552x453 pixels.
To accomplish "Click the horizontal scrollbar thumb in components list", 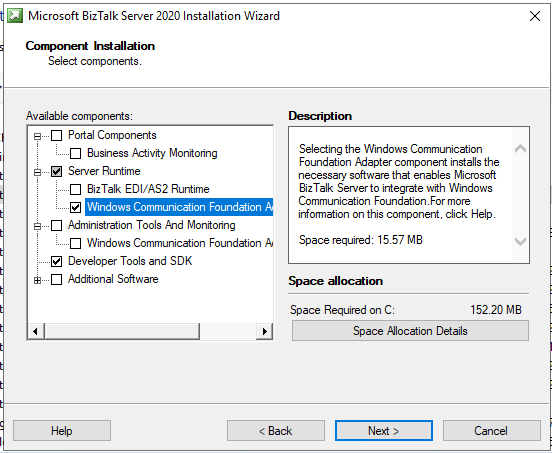I will pos(122,332).
